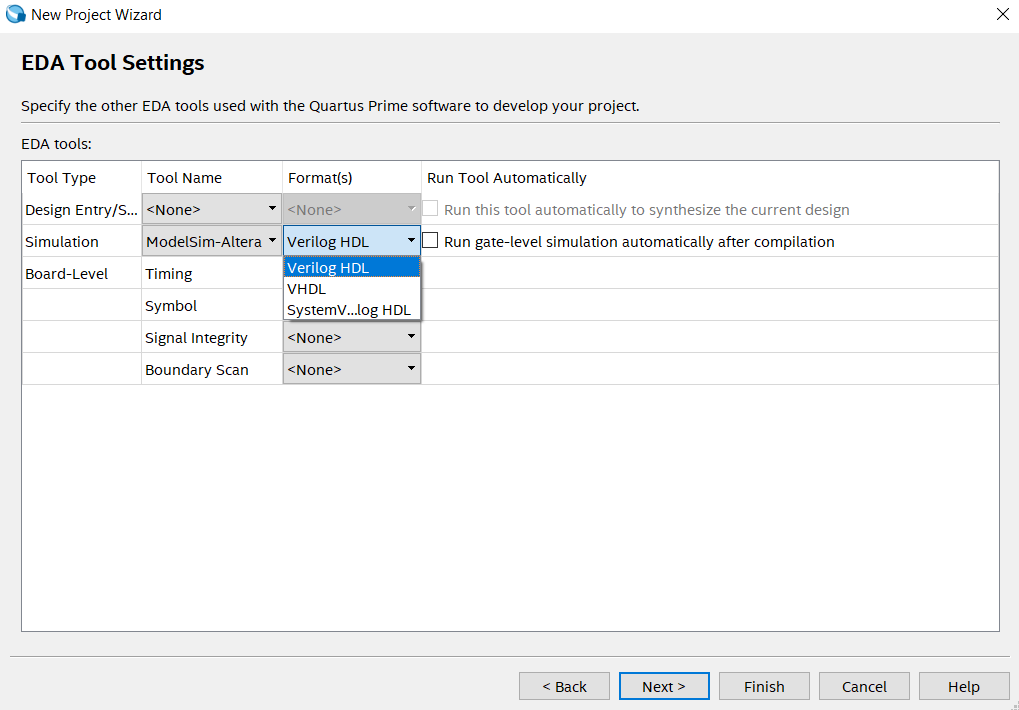Open the disabled Design Entry format dropdown
Viewport: 1019px width, 710px height.
coord(351,210)
